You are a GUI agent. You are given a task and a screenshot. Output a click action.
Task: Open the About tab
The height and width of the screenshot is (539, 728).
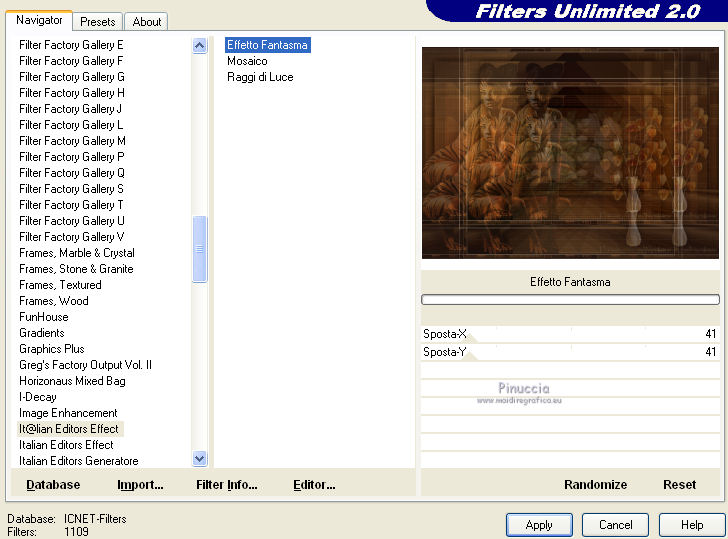coord(147,22)
